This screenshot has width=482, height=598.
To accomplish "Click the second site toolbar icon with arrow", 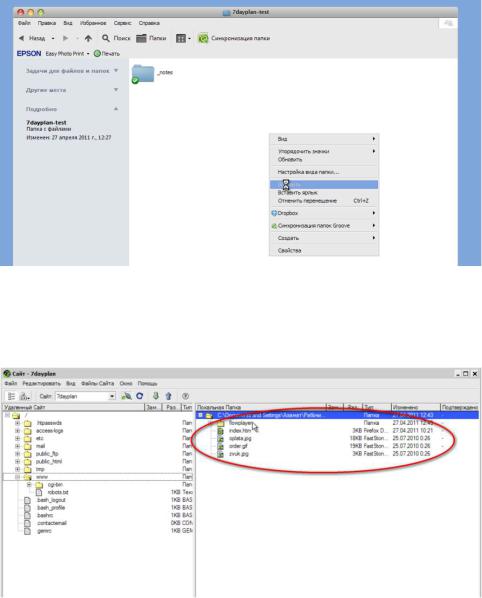I will coord(24,396).
